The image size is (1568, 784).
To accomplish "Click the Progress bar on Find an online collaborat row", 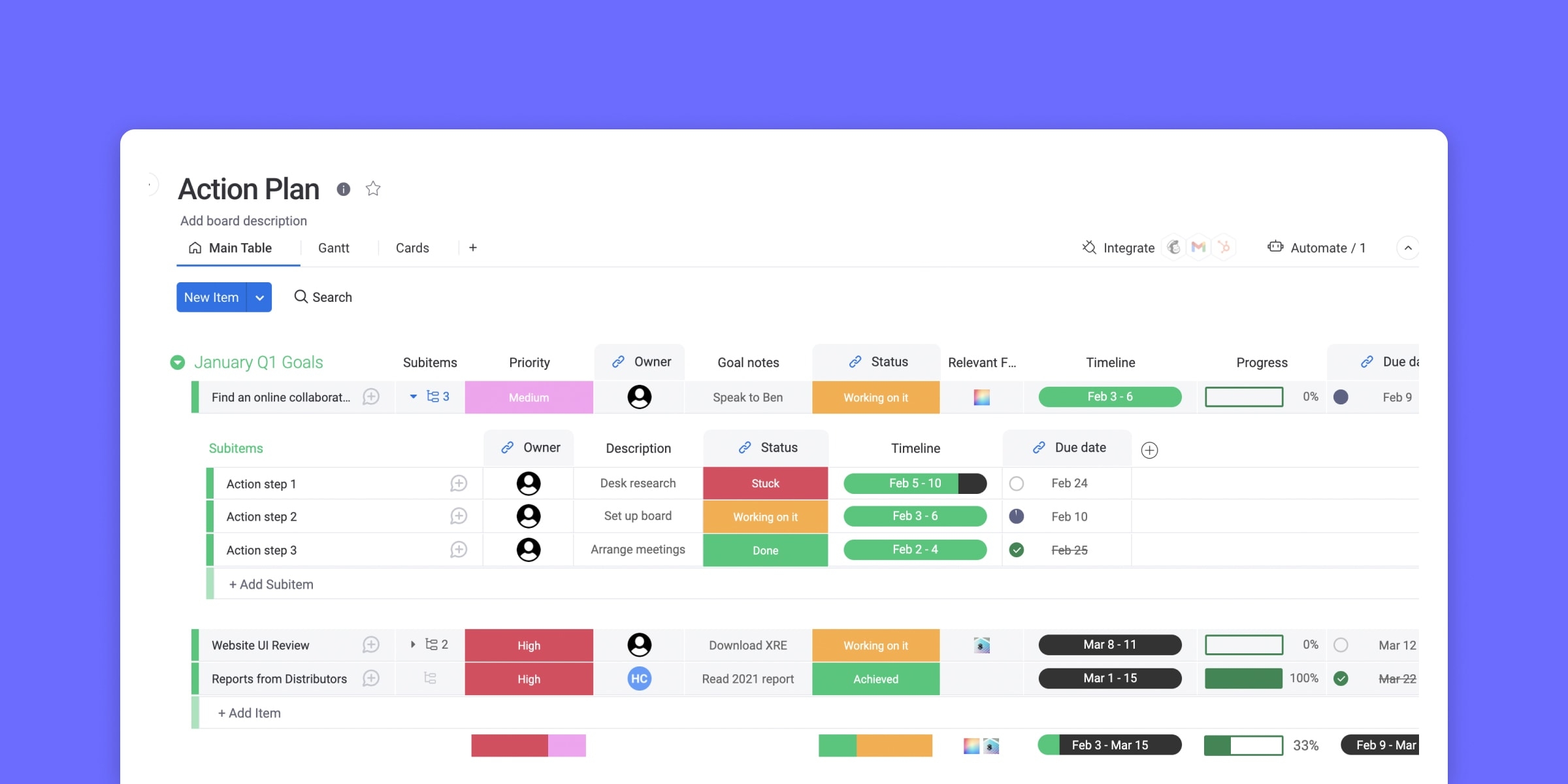I will (1243, 396).
